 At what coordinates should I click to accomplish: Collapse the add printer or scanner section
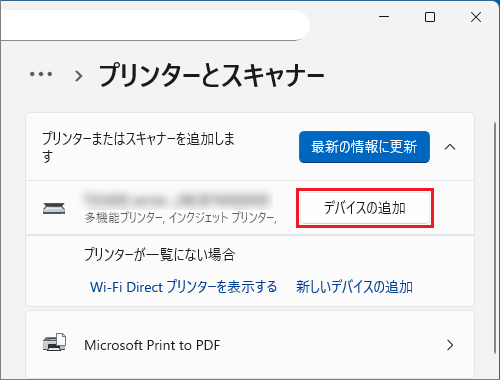(x=450, y=147)
